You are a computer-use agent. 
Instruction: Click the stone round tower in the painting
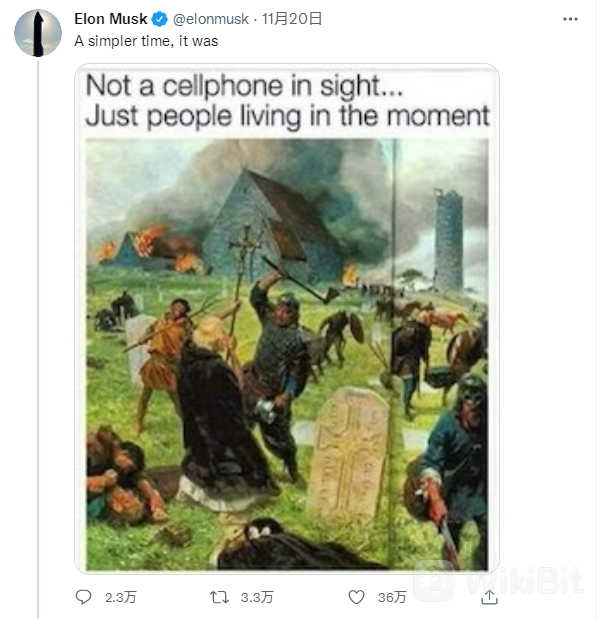click(x=448, y=240)
